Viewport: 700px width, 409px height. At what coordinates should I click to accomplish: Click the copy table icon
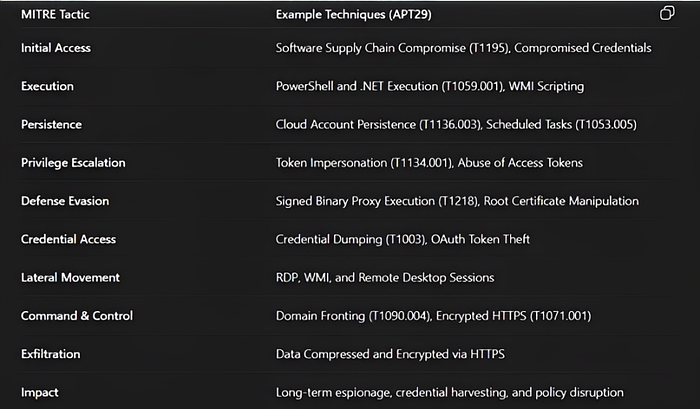[x=667, y=13]
